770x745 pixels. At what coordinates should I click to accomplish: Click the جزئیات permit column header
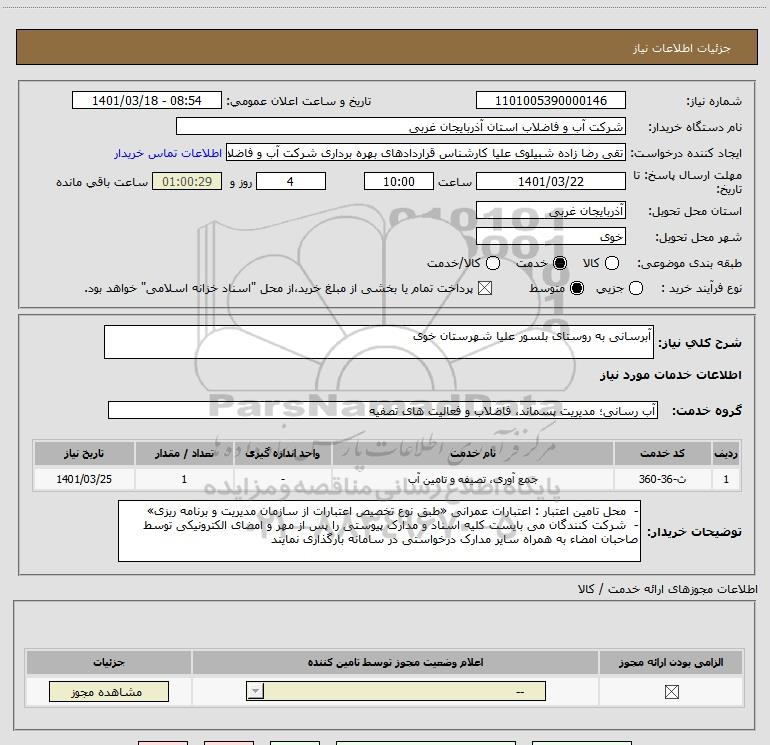pyautogui.click(x=109, y=662)
